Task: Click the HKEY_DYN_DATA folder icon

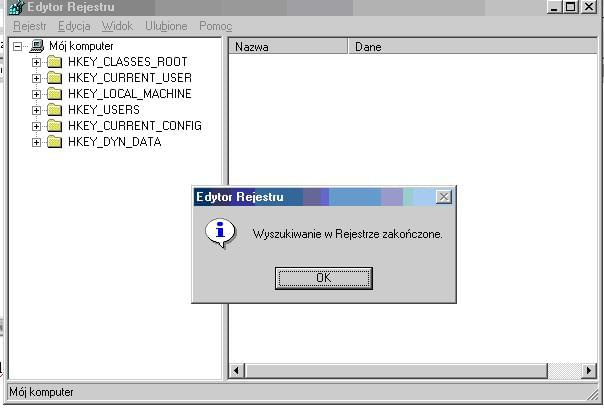Action: 54,142
